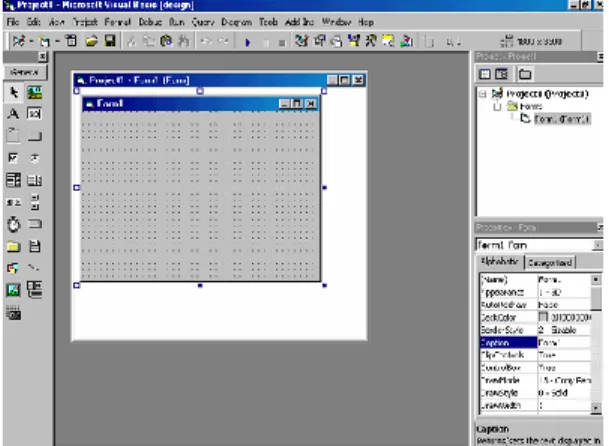Click View Code in Project Explorer
This screenshot has height=446, width=609.
coord(485,74)
